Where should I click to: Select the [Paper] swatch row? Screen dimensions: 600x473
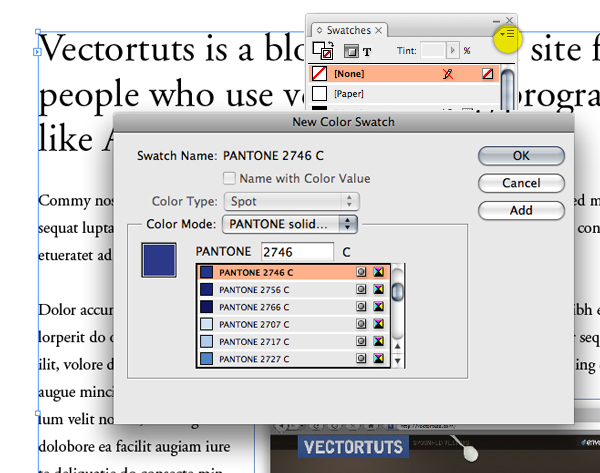404,93
